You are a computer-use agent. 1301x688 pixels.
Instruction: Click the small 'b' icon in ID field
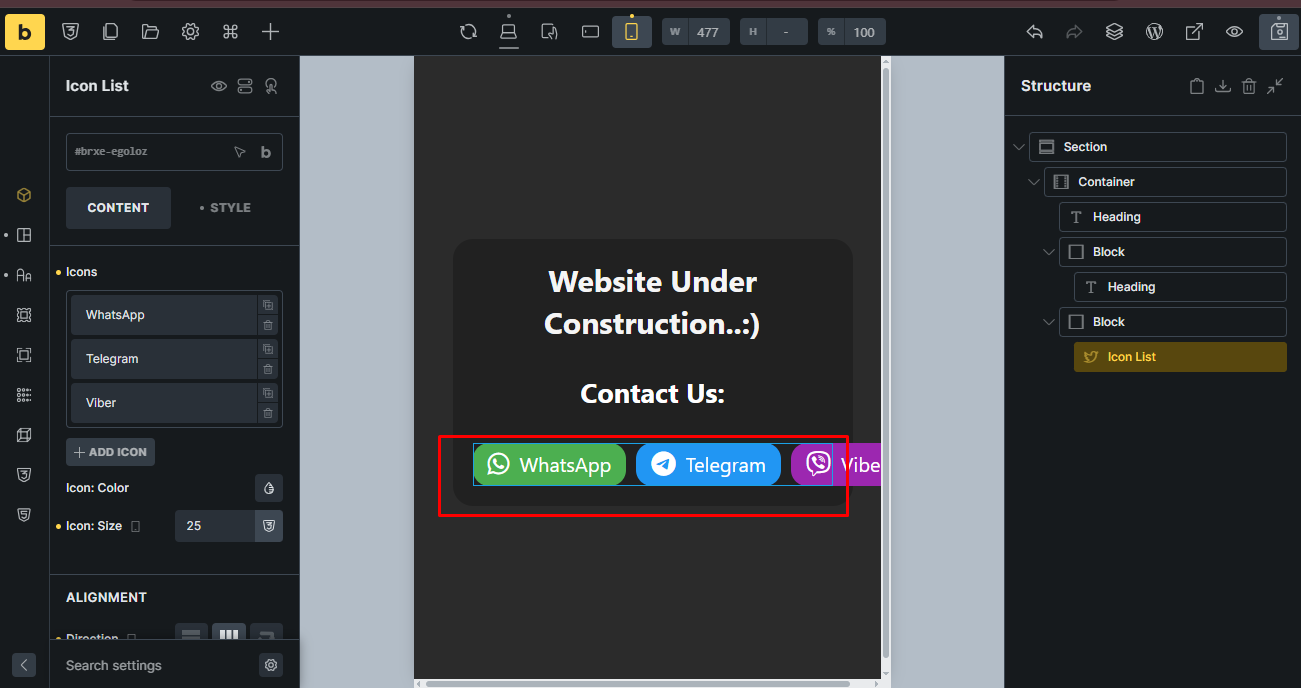click(266, 152)
